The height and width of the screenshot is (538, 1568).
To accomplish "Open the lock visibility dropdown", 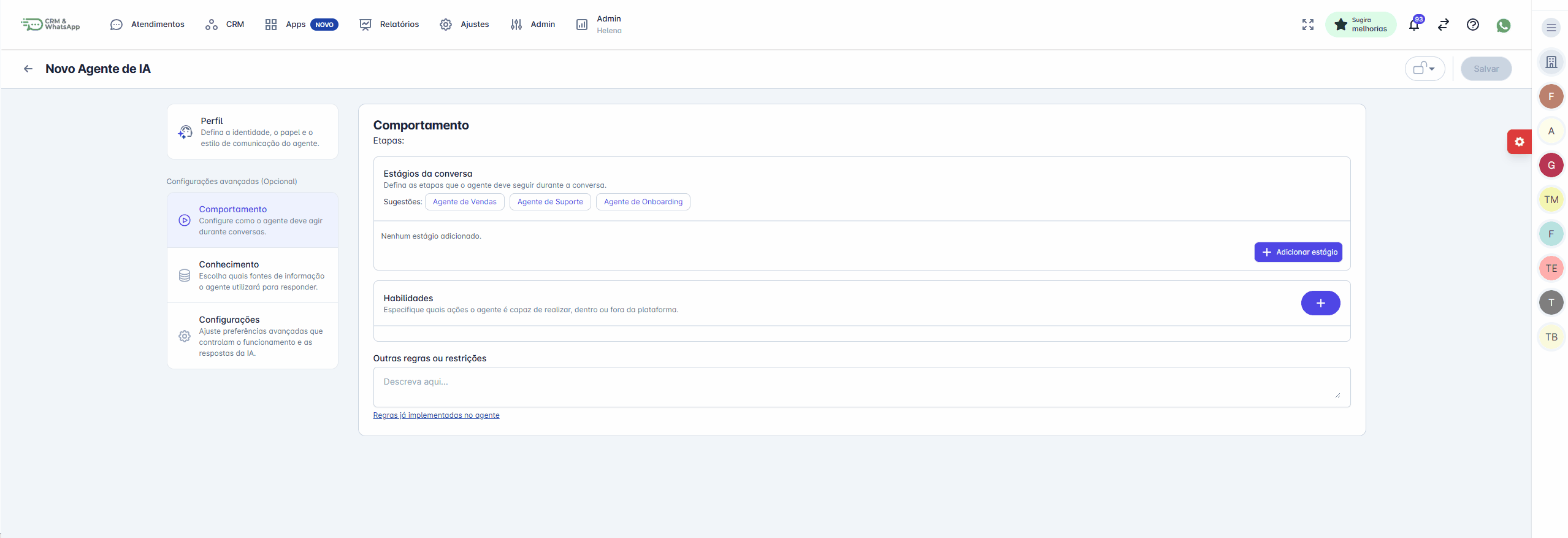I will tap(1424, 69).
